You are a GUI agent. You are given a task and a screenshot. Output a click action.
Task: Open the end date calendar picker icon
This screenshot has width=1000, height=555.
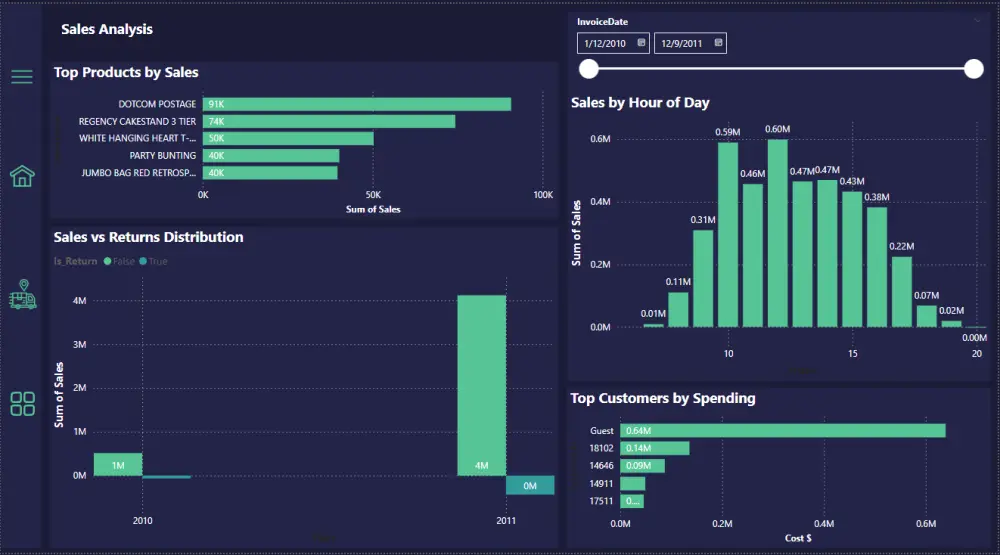tap(718, 43)
